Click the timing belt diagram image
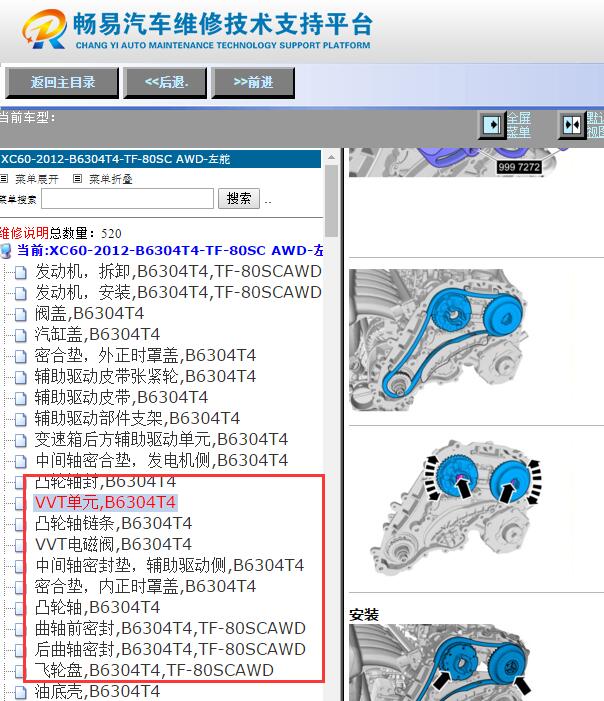The width and height of the screenshot is (604, 701). (x=439, y=340)
